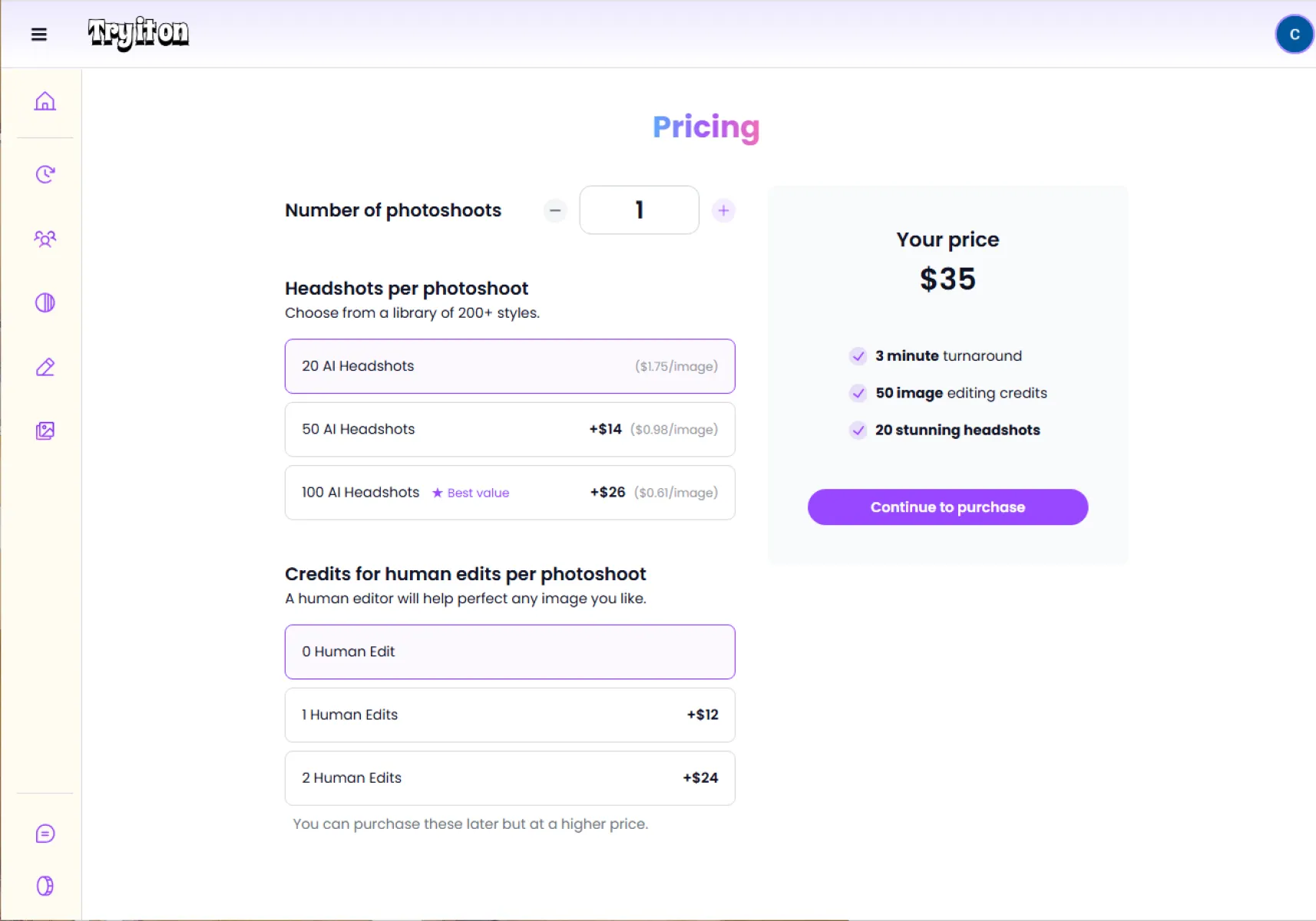Click the photoshoot quantity input field

(639, 210)
